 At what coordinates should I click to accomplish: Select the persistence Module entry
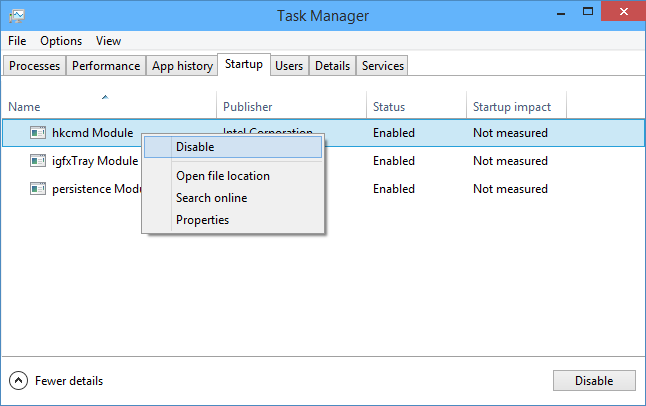tap(96, 189)
